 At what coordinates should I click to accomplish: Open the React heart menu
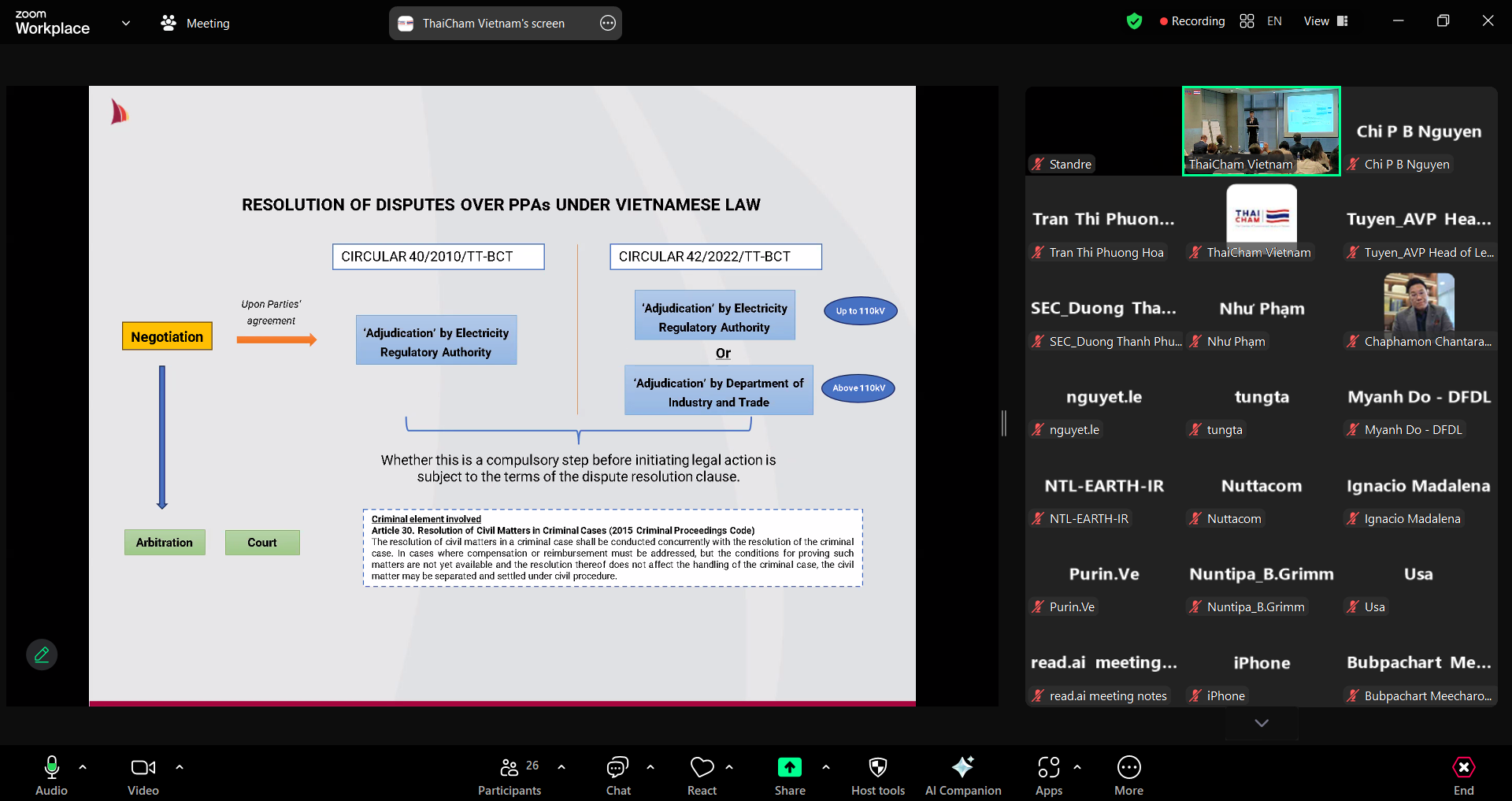pyautogui.click(x=702, y=775)
